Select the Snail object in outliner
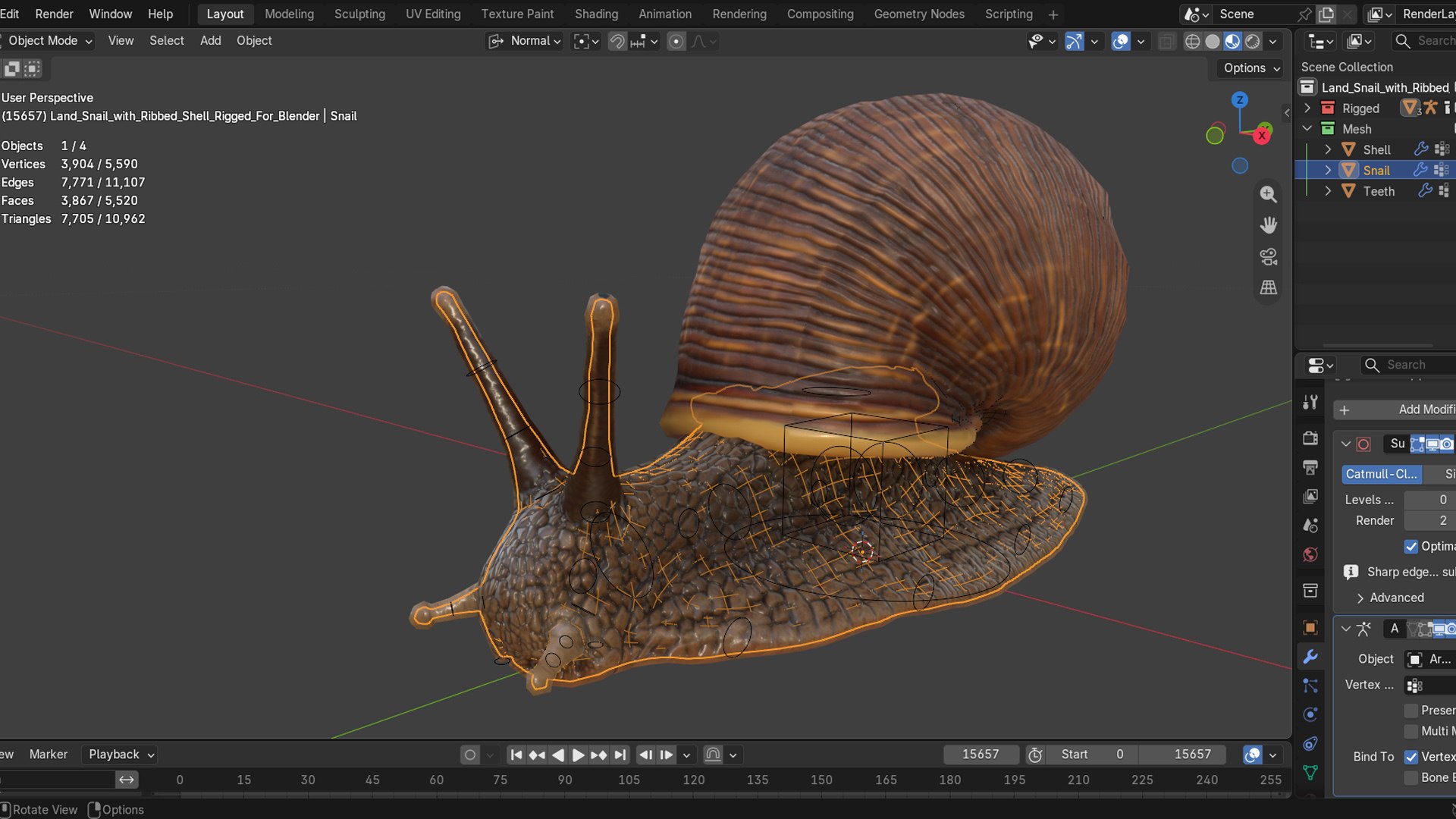 pos(1376,171)
